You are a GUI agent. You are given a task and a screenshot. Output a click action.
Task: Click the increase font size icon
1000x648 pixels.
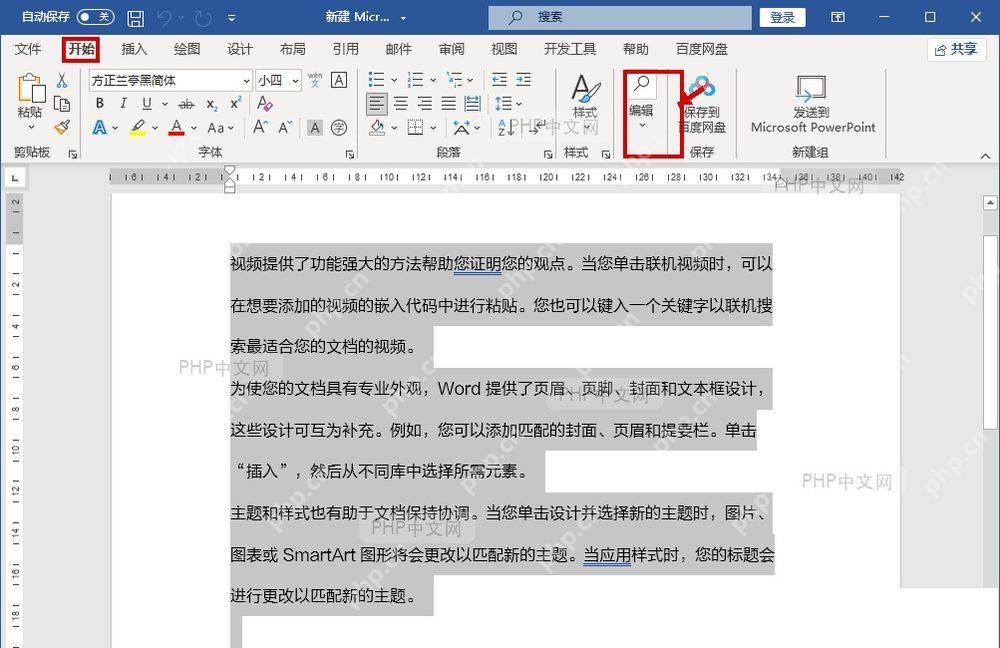coord(260,127)
